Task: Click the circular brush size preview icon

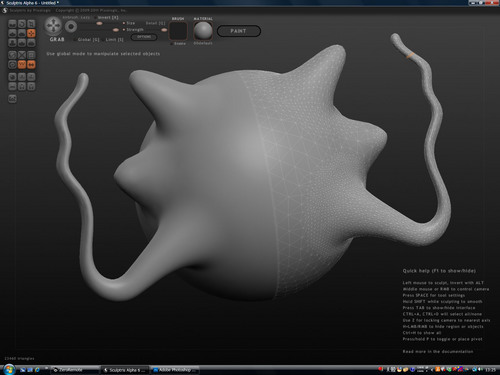Action: tap(71, 27)
